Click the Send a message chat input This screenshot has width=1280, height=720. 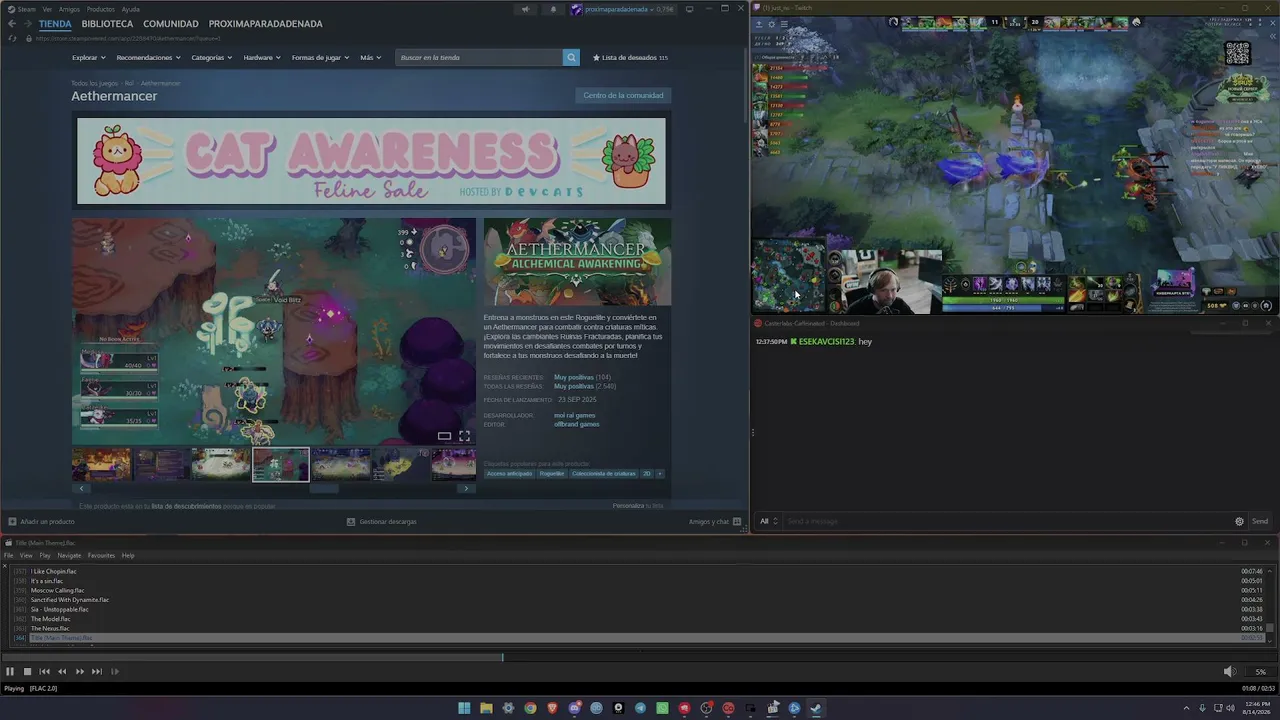click(x=1007, y=521)
